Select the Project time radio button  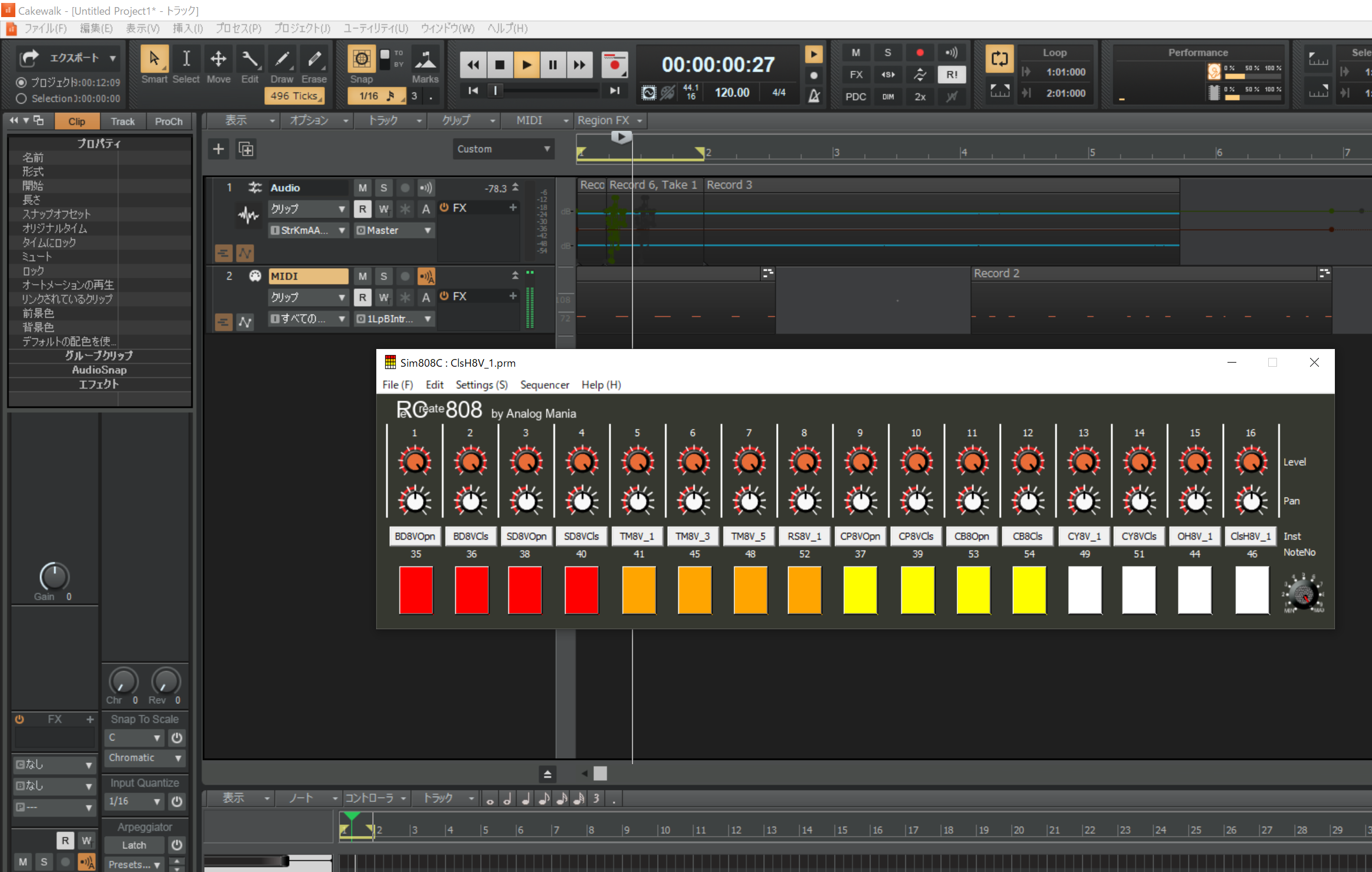pos(21,83)
